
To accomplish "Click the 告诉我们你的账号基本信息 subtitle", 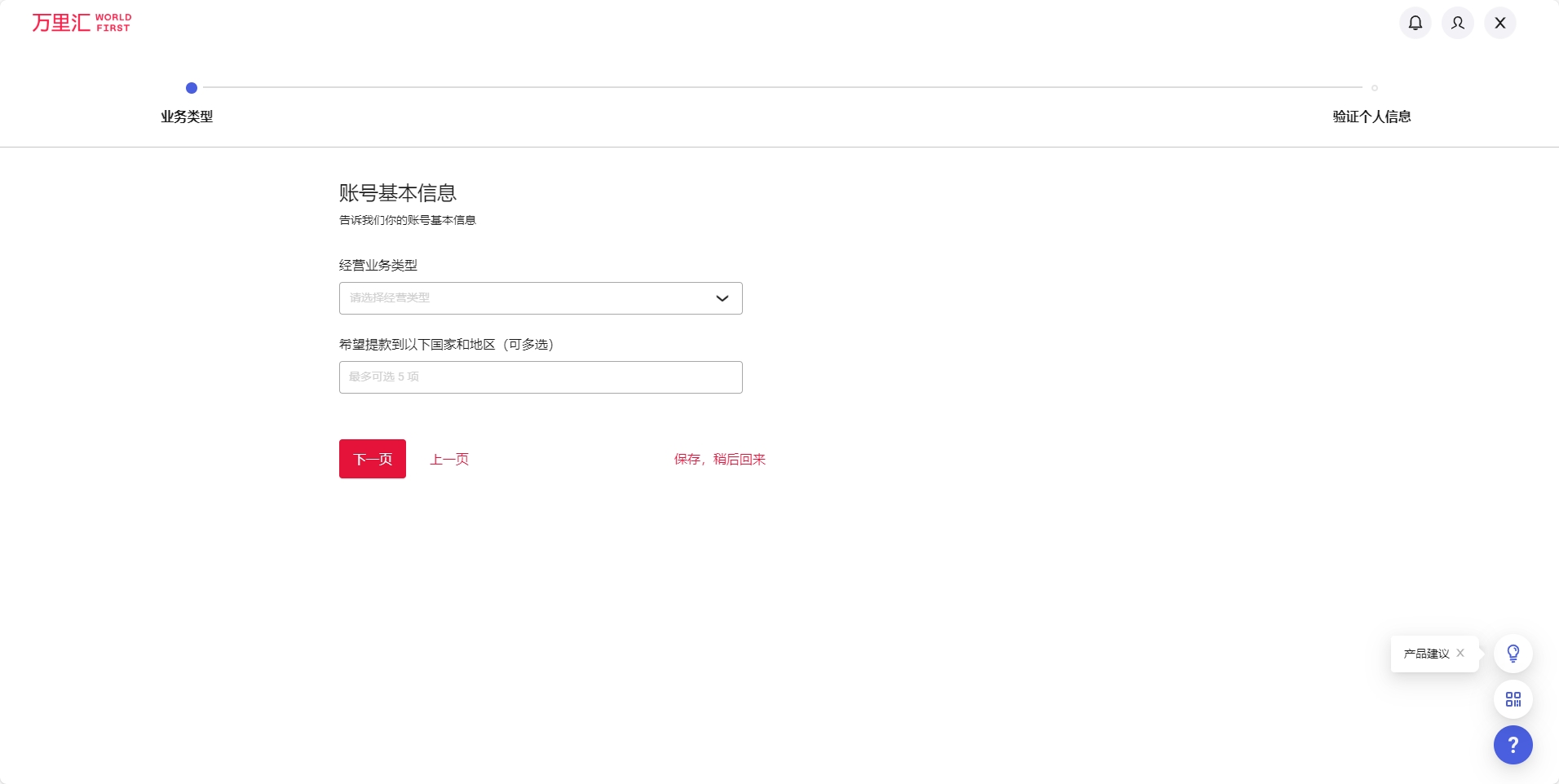I will (408, 220).
